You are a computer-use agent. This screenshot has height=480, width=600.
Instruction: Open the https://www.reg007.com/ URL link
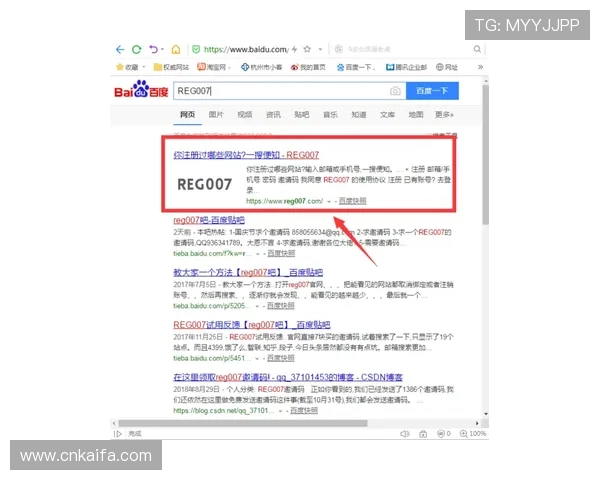[284, 201]
